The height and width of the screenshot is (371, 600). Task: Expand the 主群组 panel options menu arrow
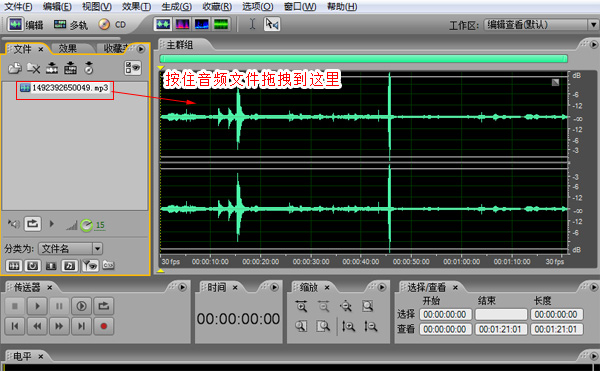click(x=594, y=44)
